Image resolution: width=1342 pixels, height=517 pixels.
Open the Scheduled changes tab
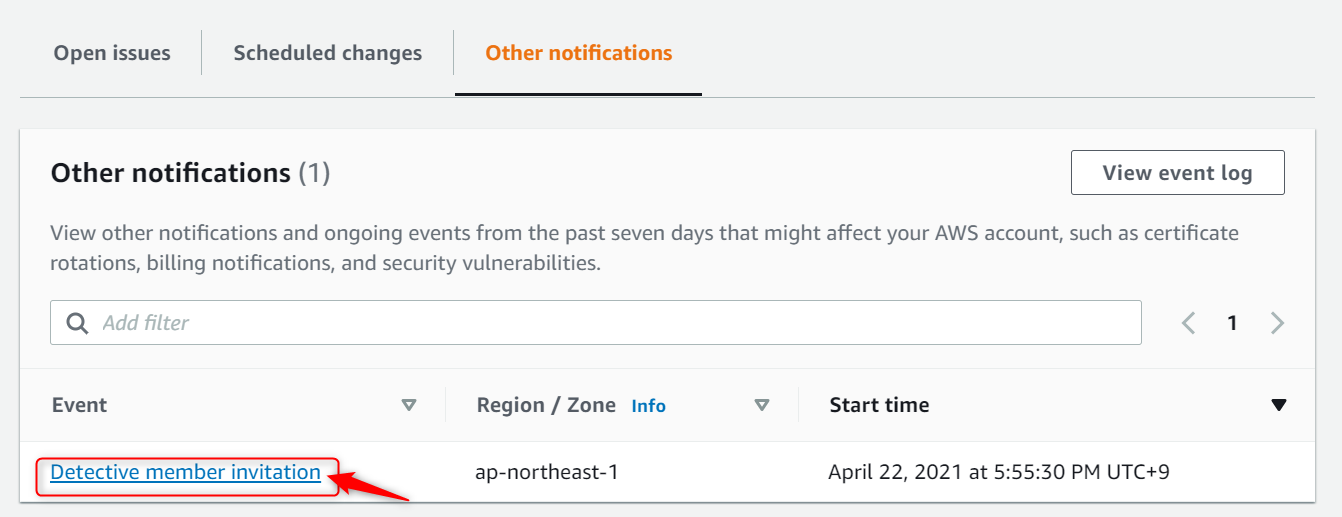point(328,53)
